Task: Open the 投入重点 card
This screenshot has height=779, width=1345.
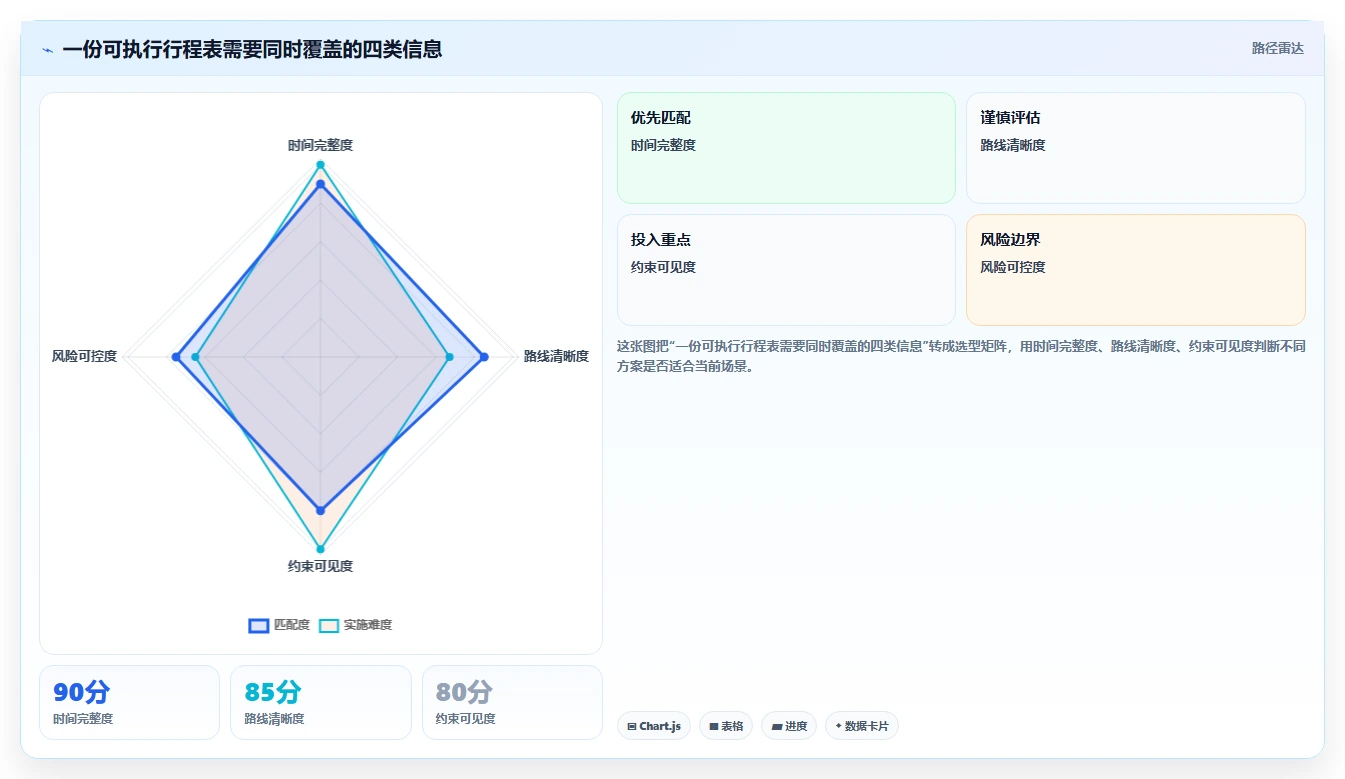Action: coord(786,270)
